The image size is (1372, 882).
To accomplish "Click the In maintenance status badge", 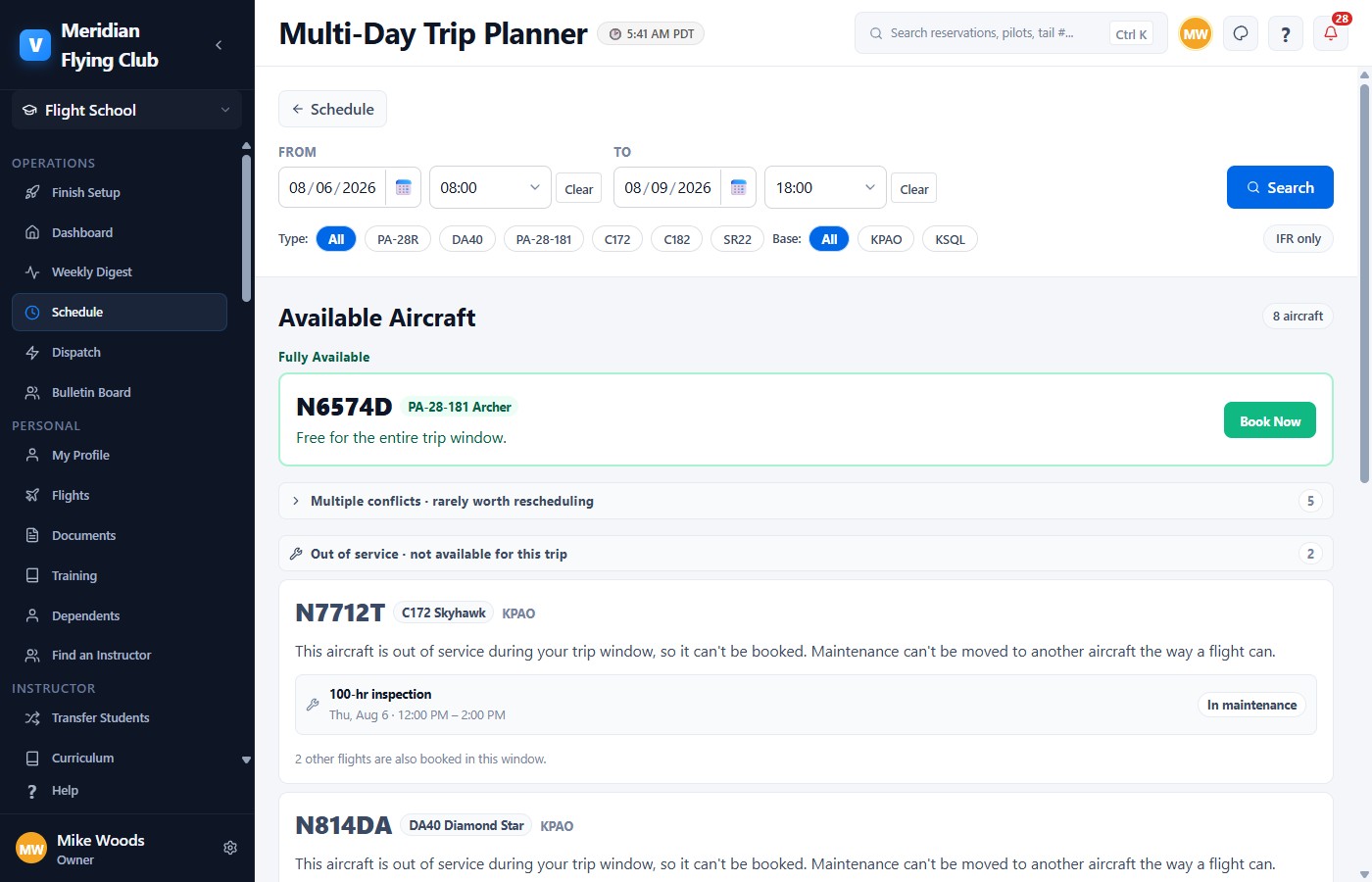I will pyautogui.click(x=1251, y=705).
